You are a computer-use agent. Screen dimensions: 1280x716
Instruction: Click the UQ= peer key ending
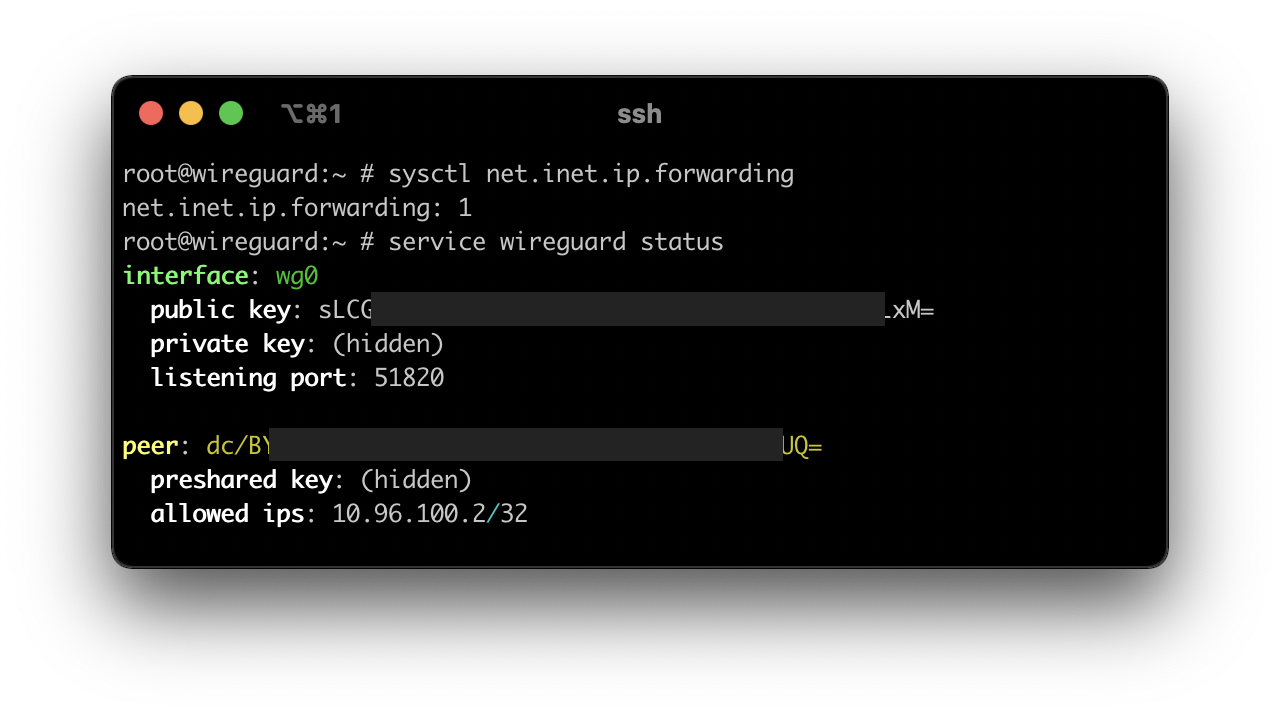point(802,446)
